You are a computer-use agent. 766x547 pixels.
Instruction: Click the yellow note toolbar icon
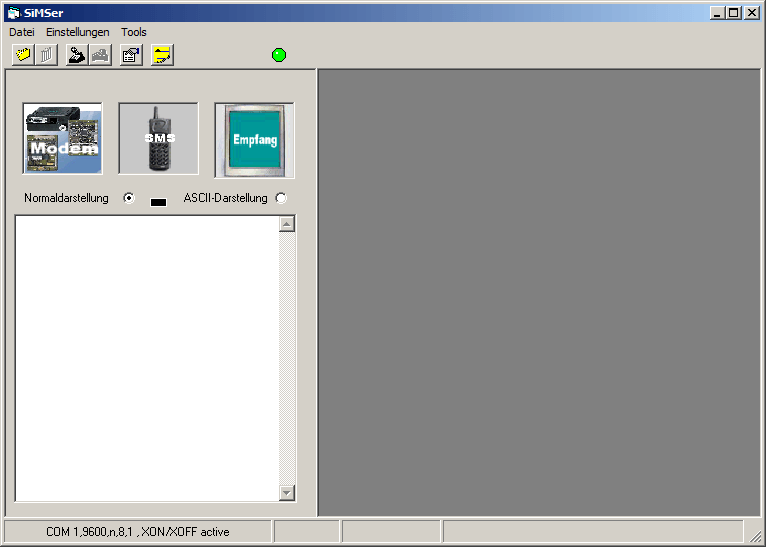click(x=162, y=55)
